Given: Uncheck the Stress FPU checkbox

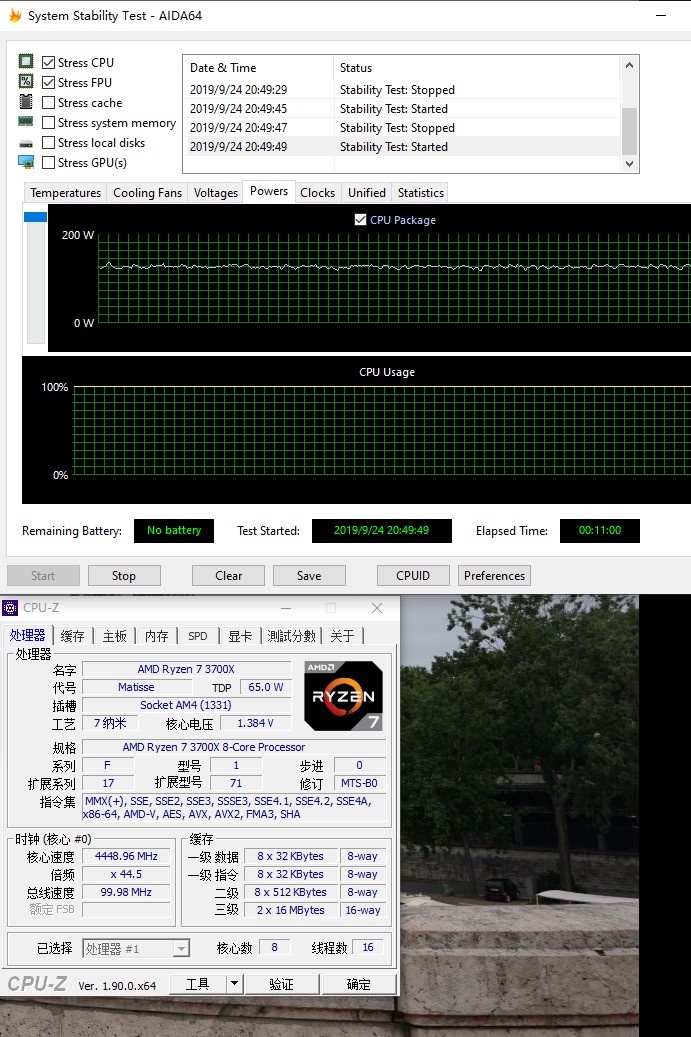Looking at the screenshot, I should coord(48,83).
